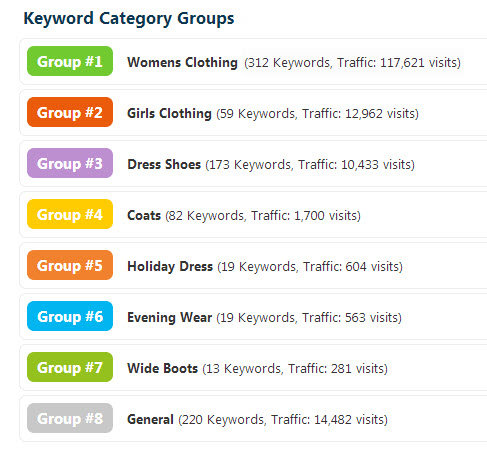Open the General keyword group
The image size is (487, 452).
[x=150, y=420]
